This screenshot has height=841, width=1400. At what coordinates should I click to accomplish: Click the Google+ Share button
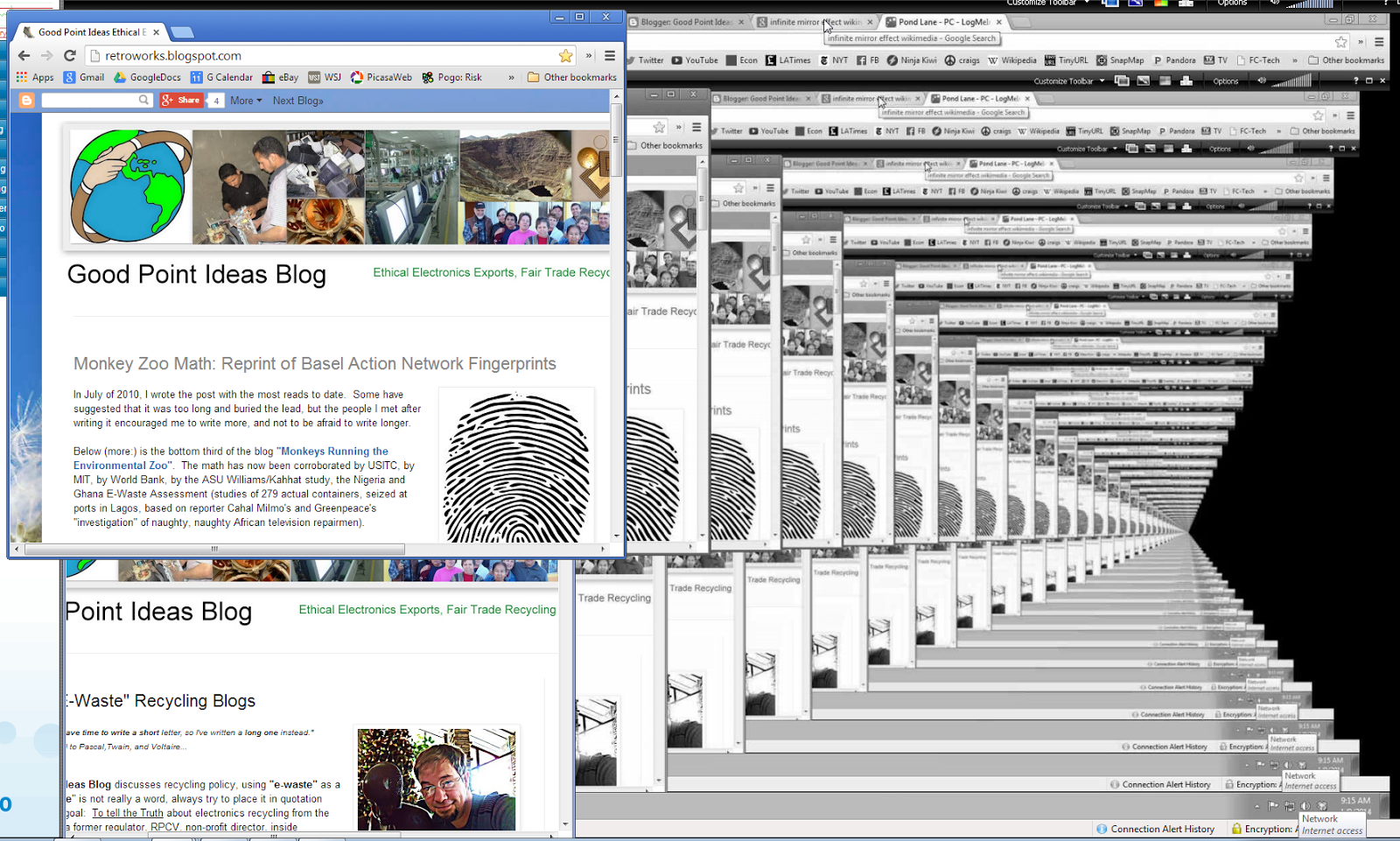coord(181,101)
